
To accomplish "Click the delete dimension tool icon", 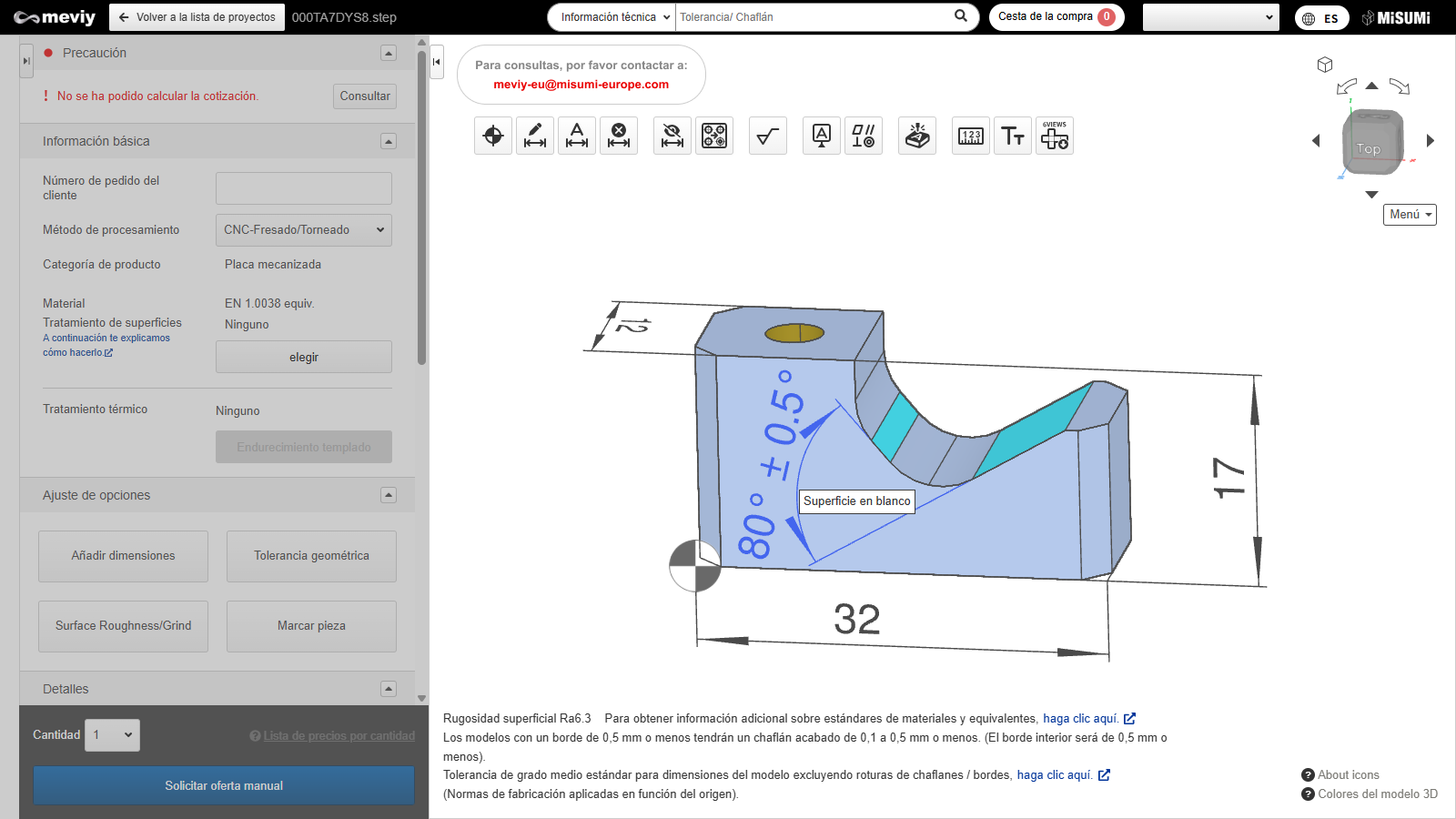I will click(x=619, y=136).
